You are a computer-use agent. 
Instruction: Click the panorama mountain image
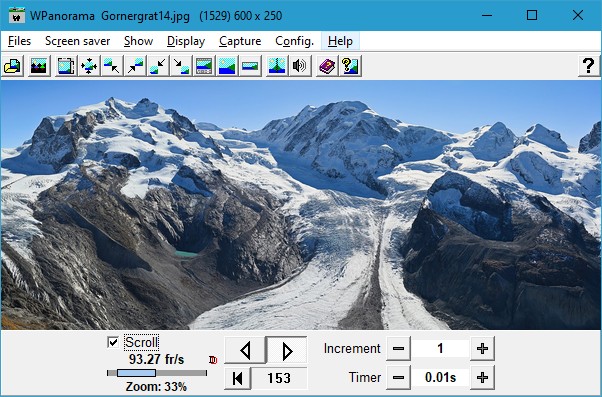[x=301, y=205]
